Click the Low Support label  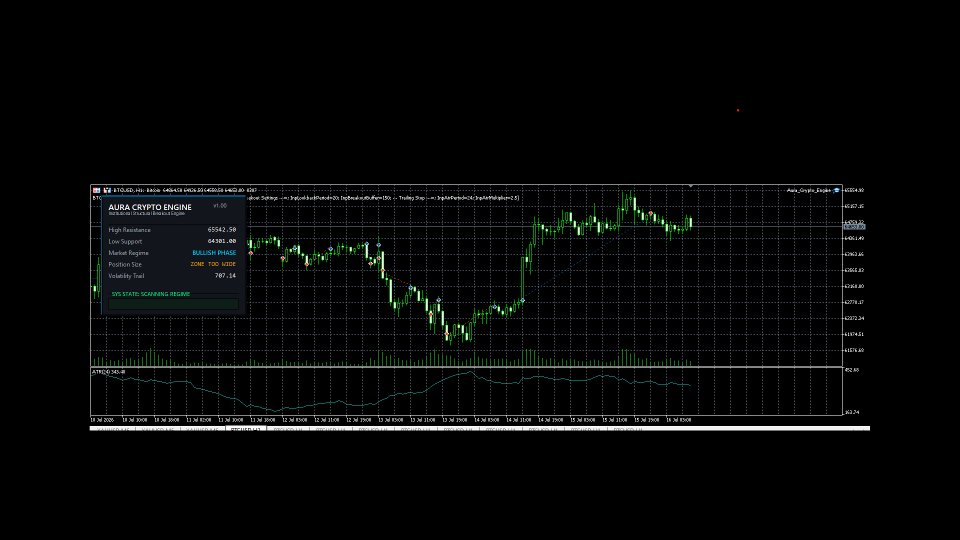pos(125,242)
